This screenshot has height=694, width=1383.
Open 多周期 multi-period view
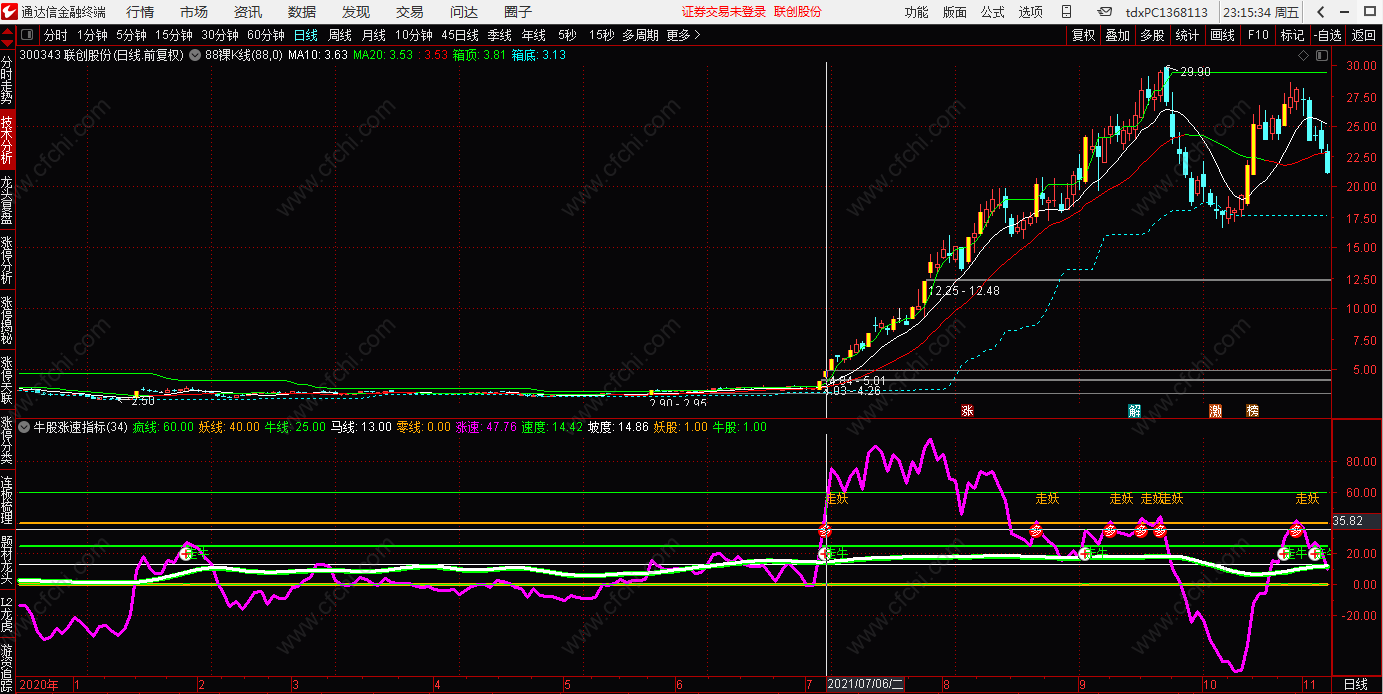[640, 35]
